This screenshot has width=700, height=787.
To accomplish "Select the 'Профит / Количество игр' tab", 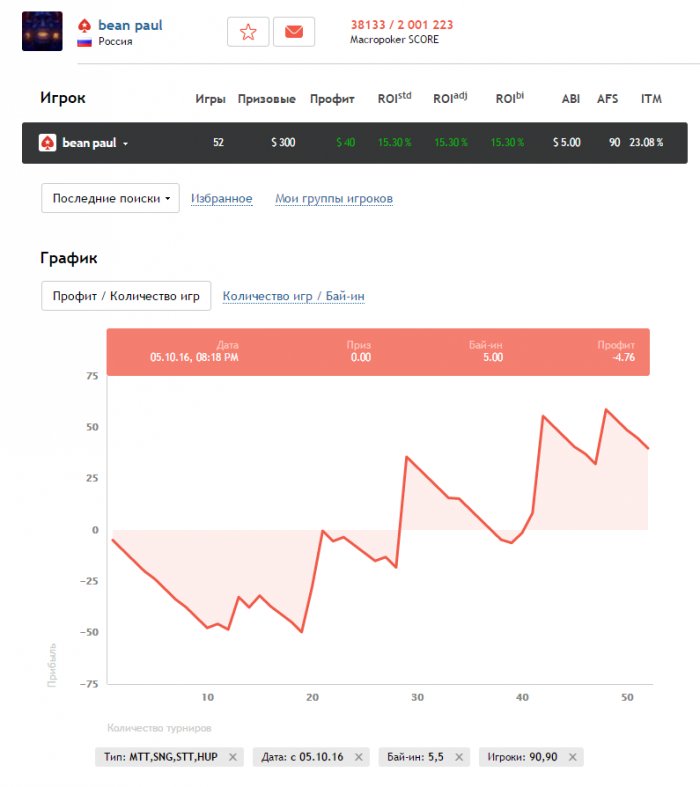I will point(126,296).
